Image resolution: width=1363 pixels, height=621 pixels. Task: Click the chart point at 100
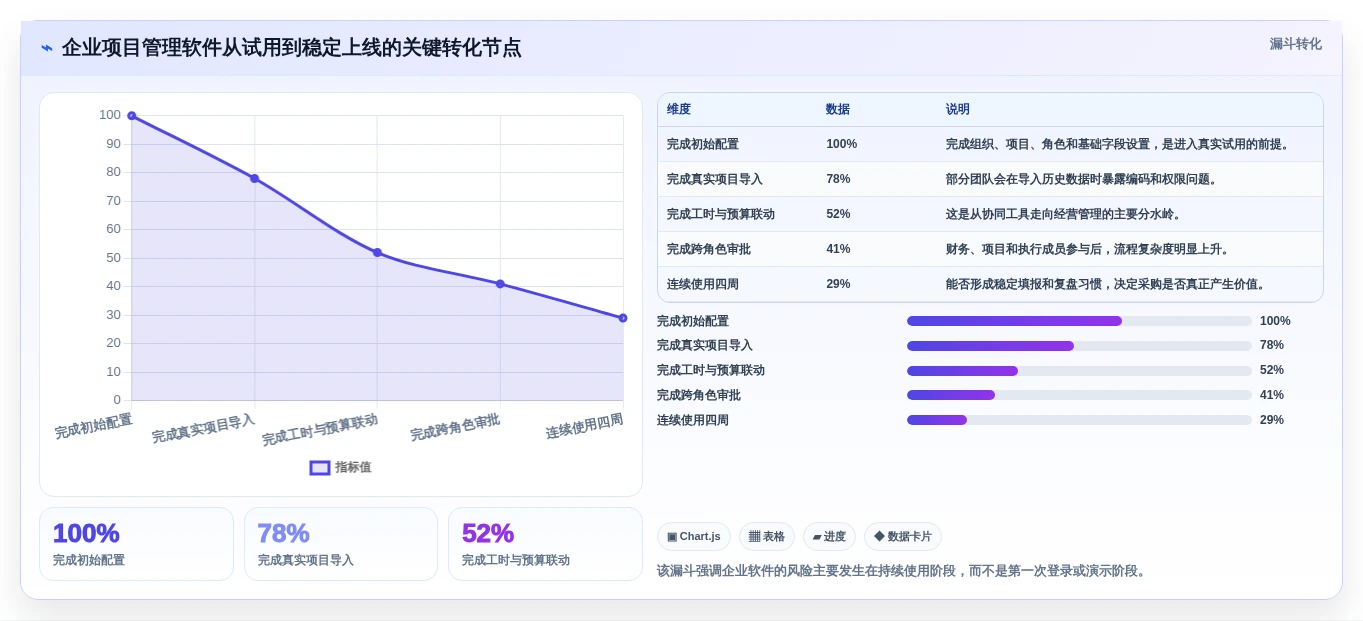point(131,116)
